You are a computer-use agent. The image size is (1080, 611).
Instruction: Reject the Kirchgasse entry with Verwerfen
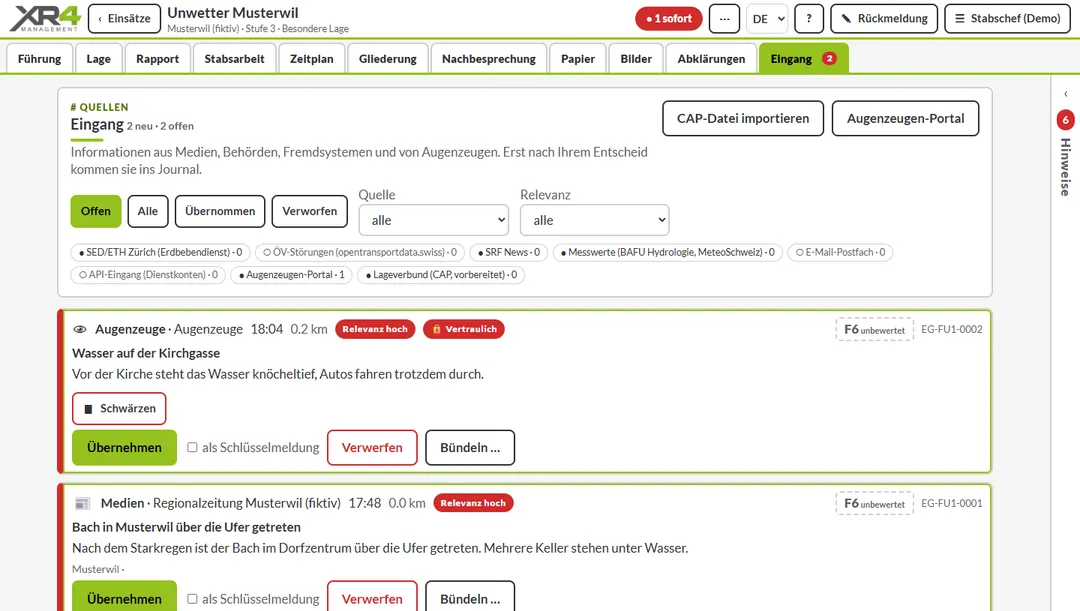372,448
